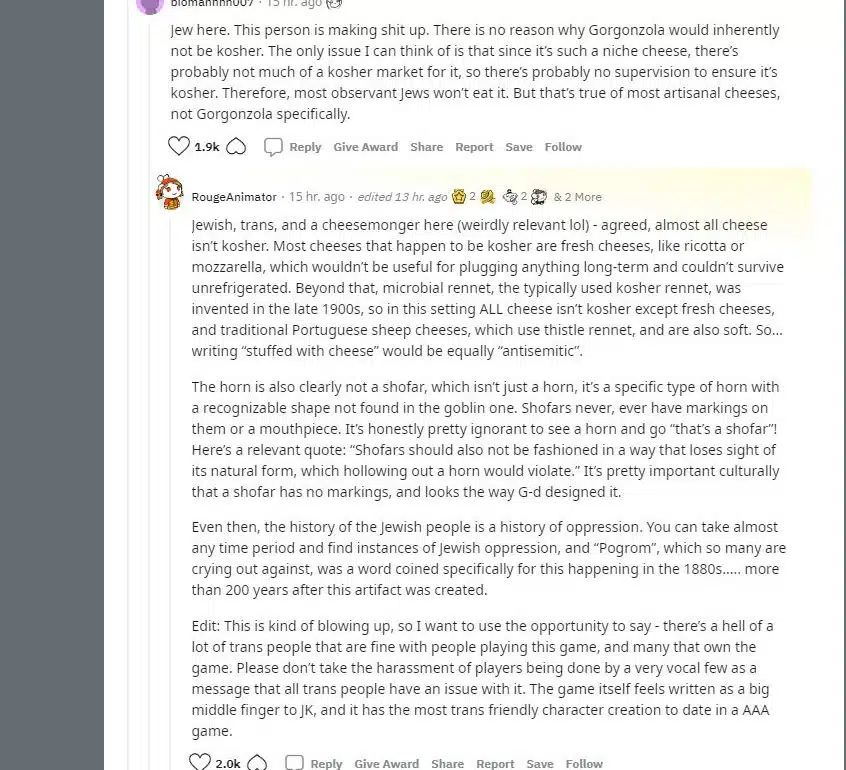Collapse RougeAnimator's comment via thread line
The image size is (846, 770).
tap(170, 486)
